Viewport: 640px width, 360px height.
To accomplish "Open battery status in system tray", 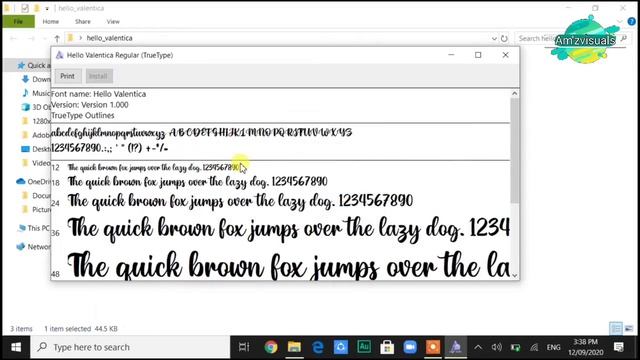I will [516, 347].
